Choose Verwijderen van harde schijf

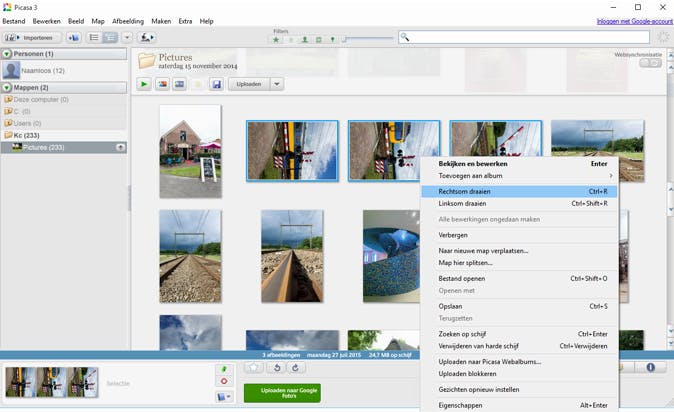click(x=519, y=346)
